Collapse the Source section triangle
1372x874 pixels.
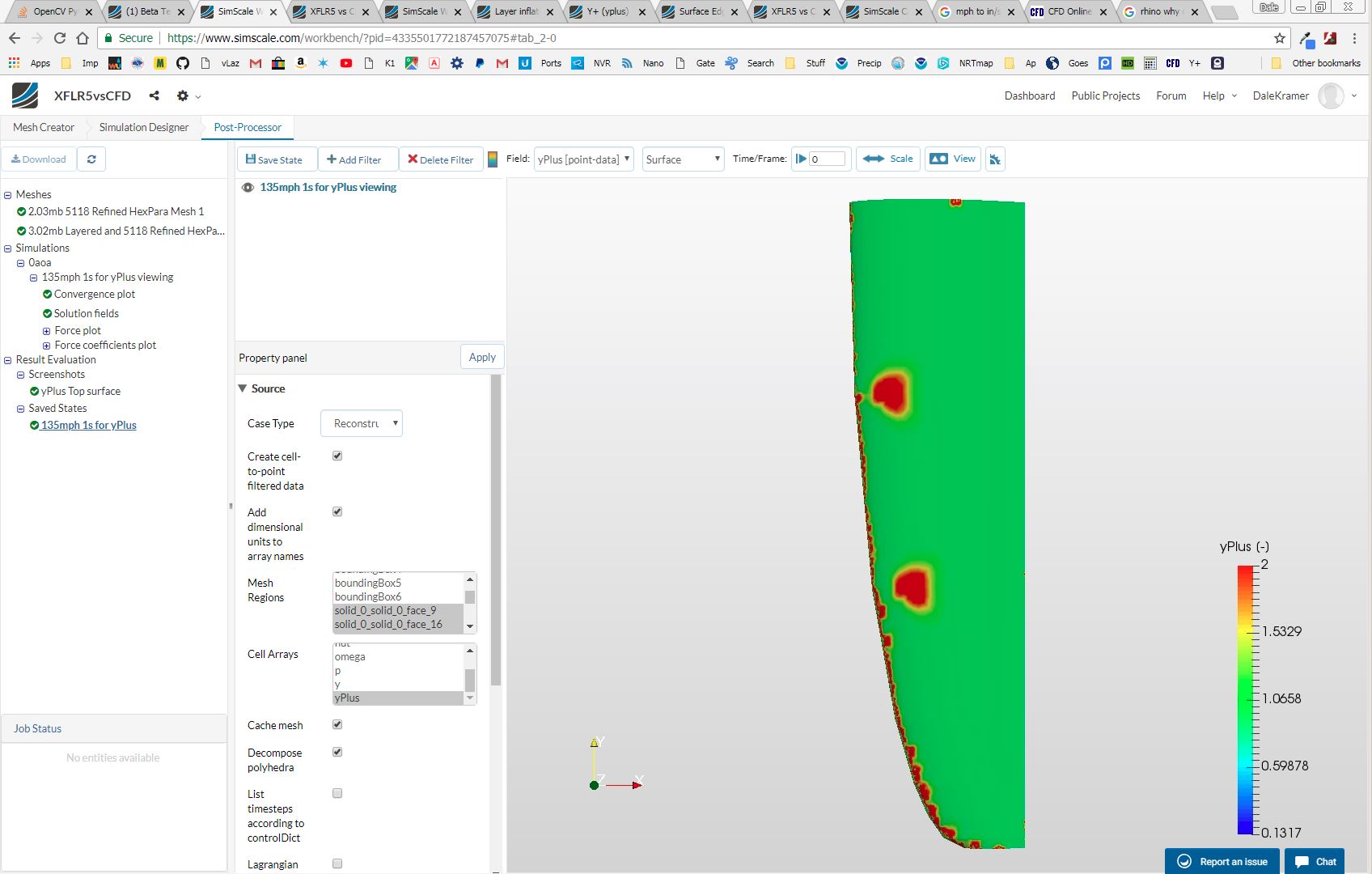tap(243, 388)
